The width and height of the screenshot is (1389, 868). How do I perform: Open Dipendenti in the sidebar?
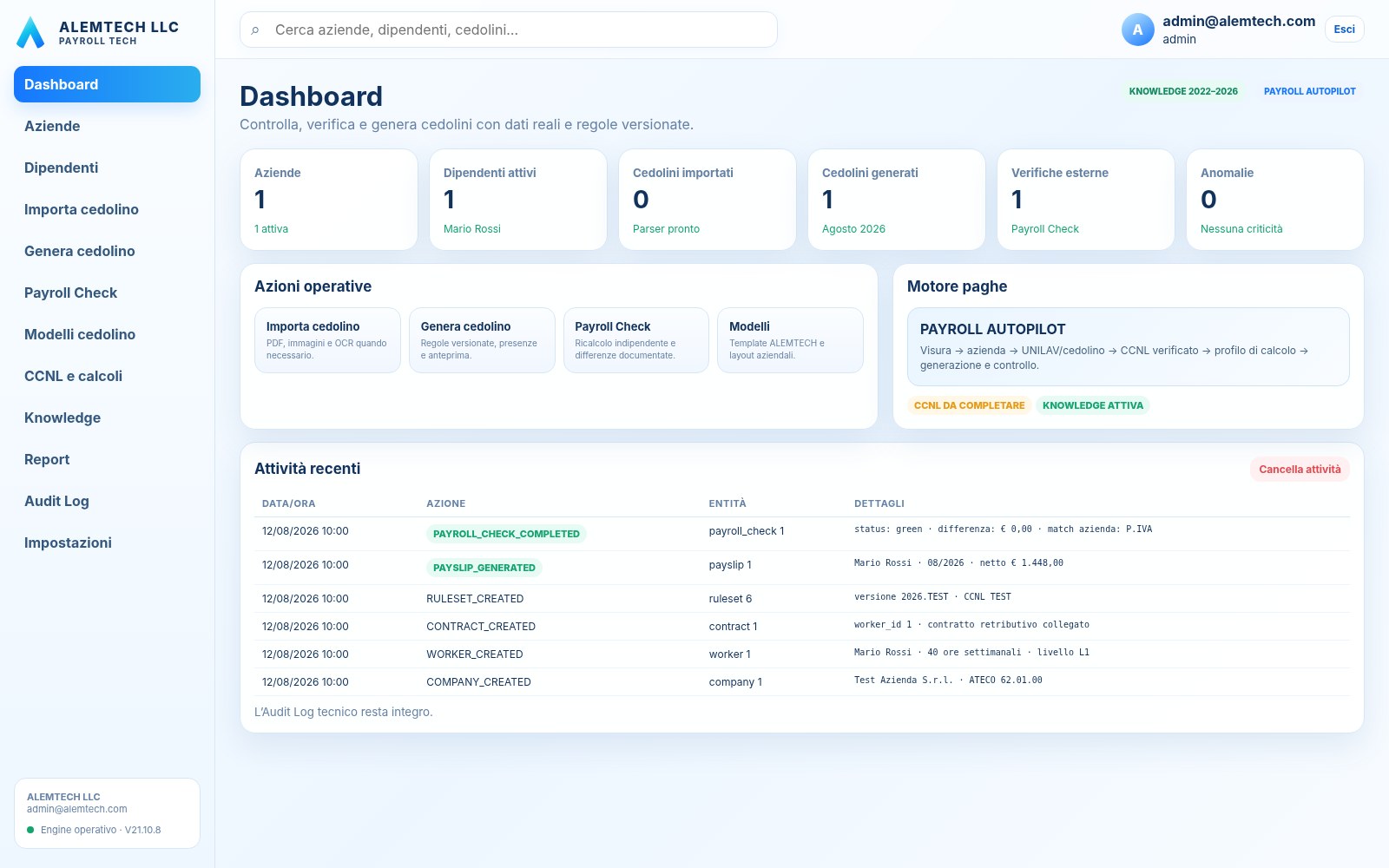[x=107, y=168]
